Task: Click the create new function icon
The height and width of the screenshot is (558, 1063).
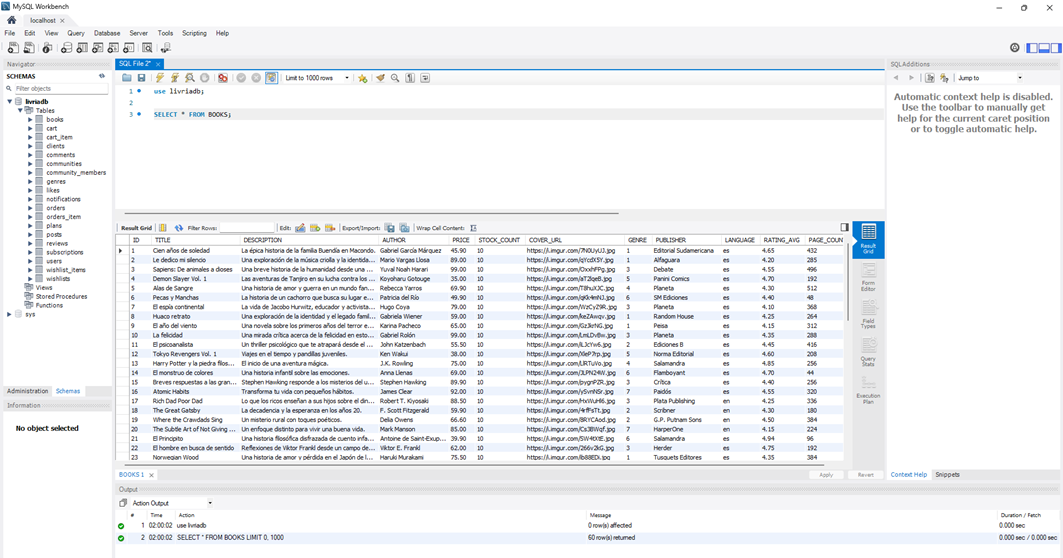Action: [x=129, y=48]
